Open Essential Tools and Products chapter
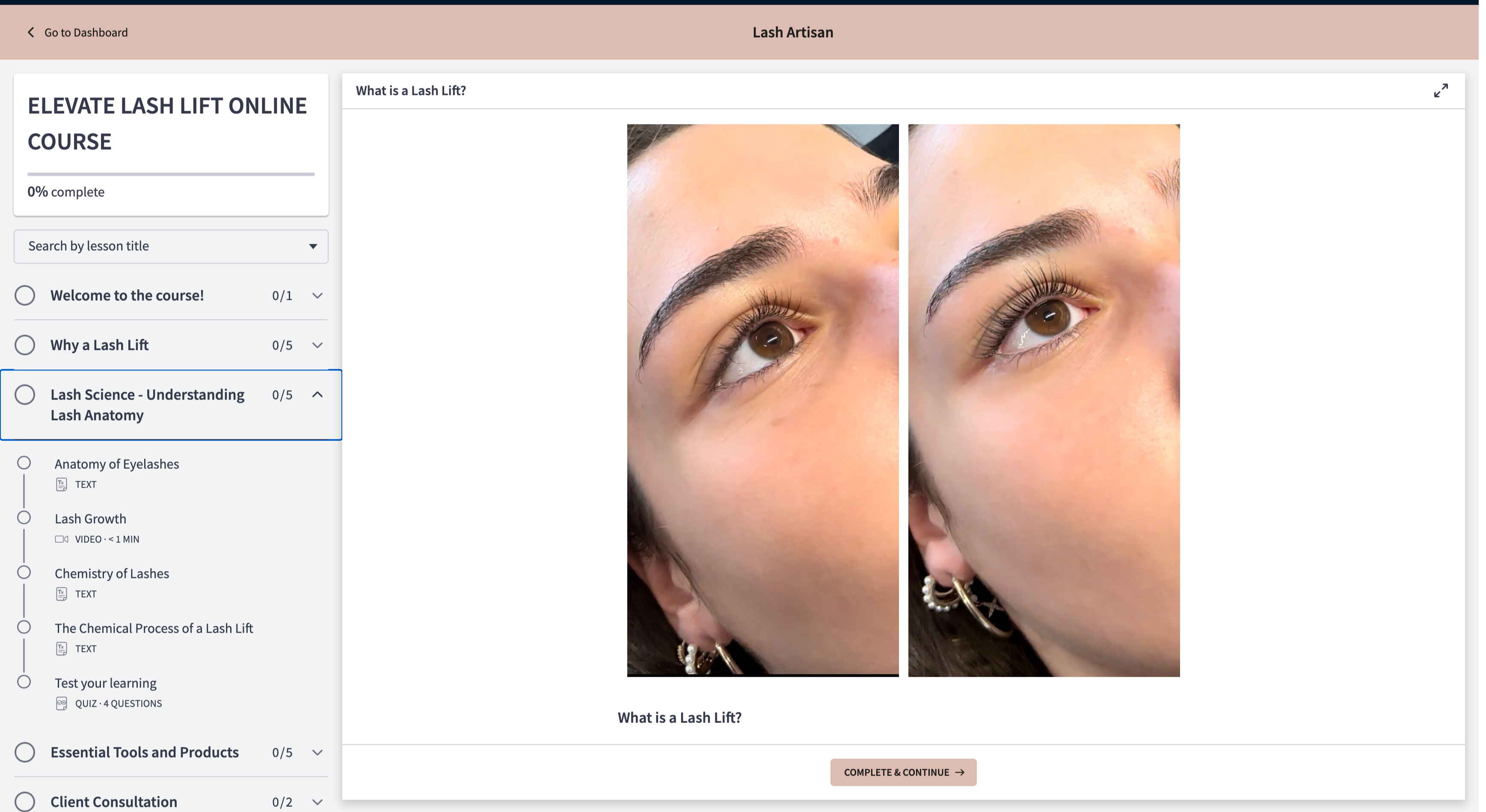 (171, 752)
